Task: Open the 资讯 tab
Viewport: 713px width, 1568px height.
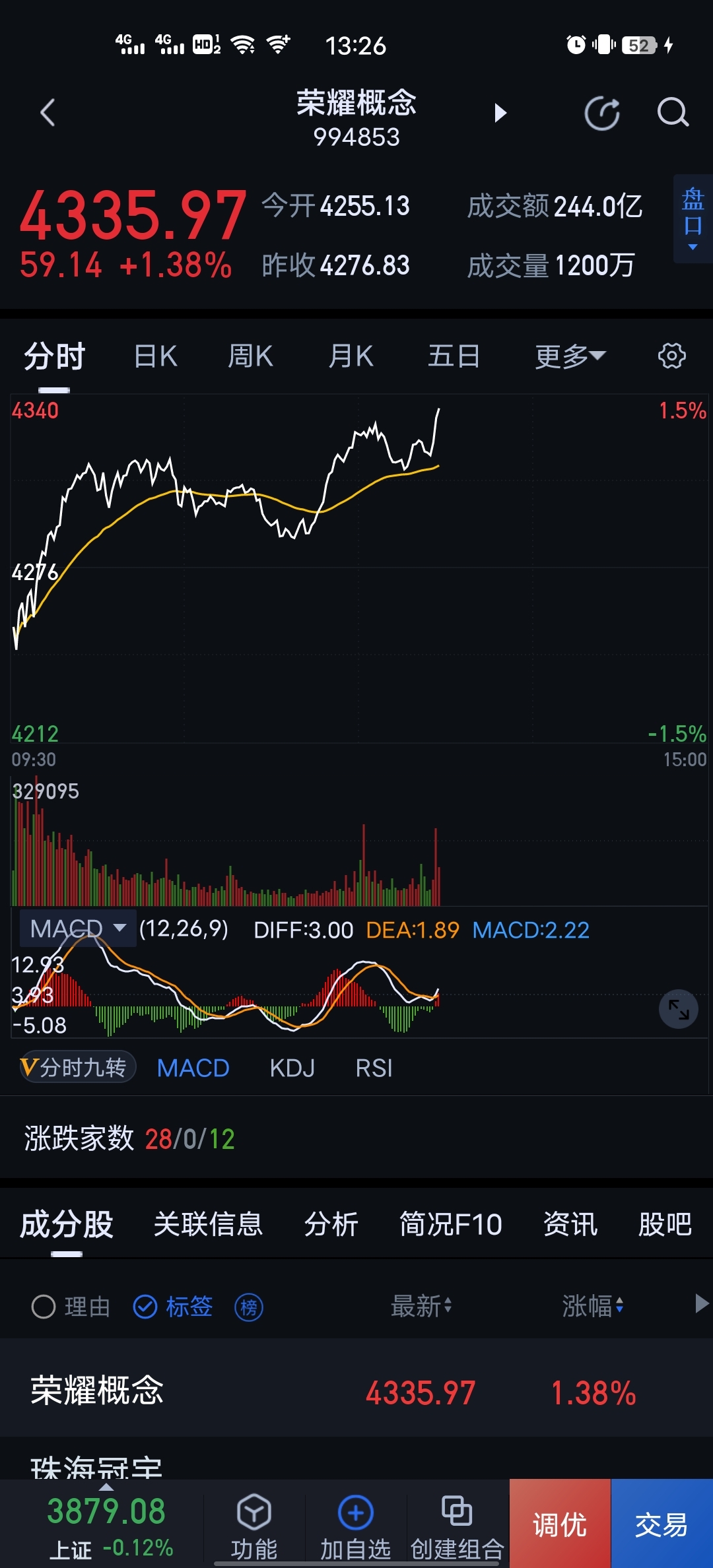Action: (570, 1225)
